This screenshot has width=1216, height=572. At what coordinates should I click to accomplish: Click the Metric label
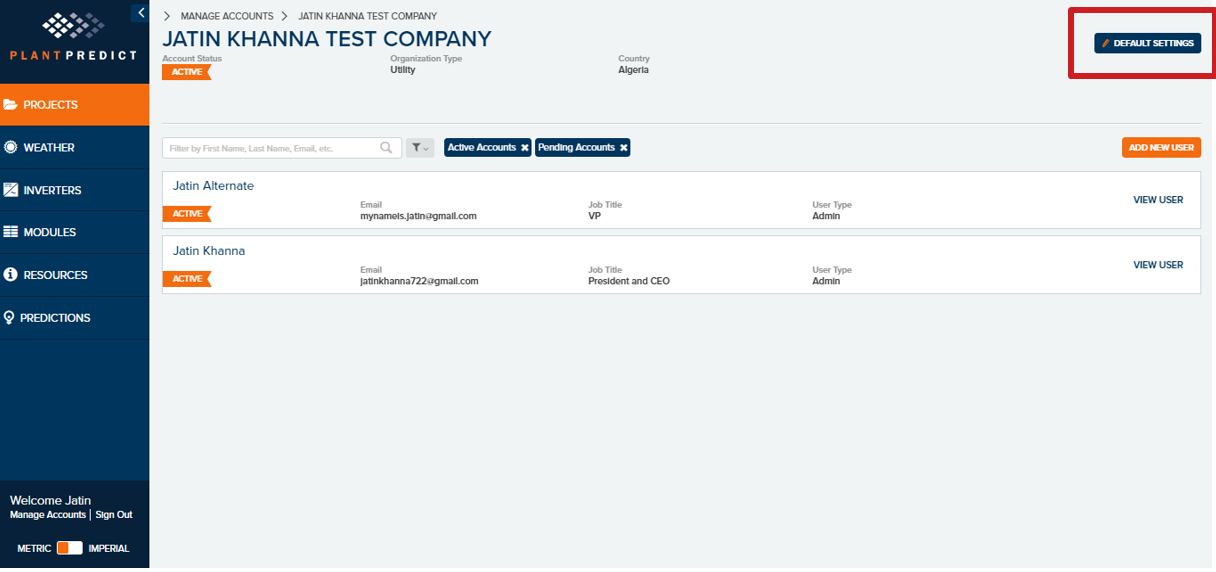click(34, 549)
